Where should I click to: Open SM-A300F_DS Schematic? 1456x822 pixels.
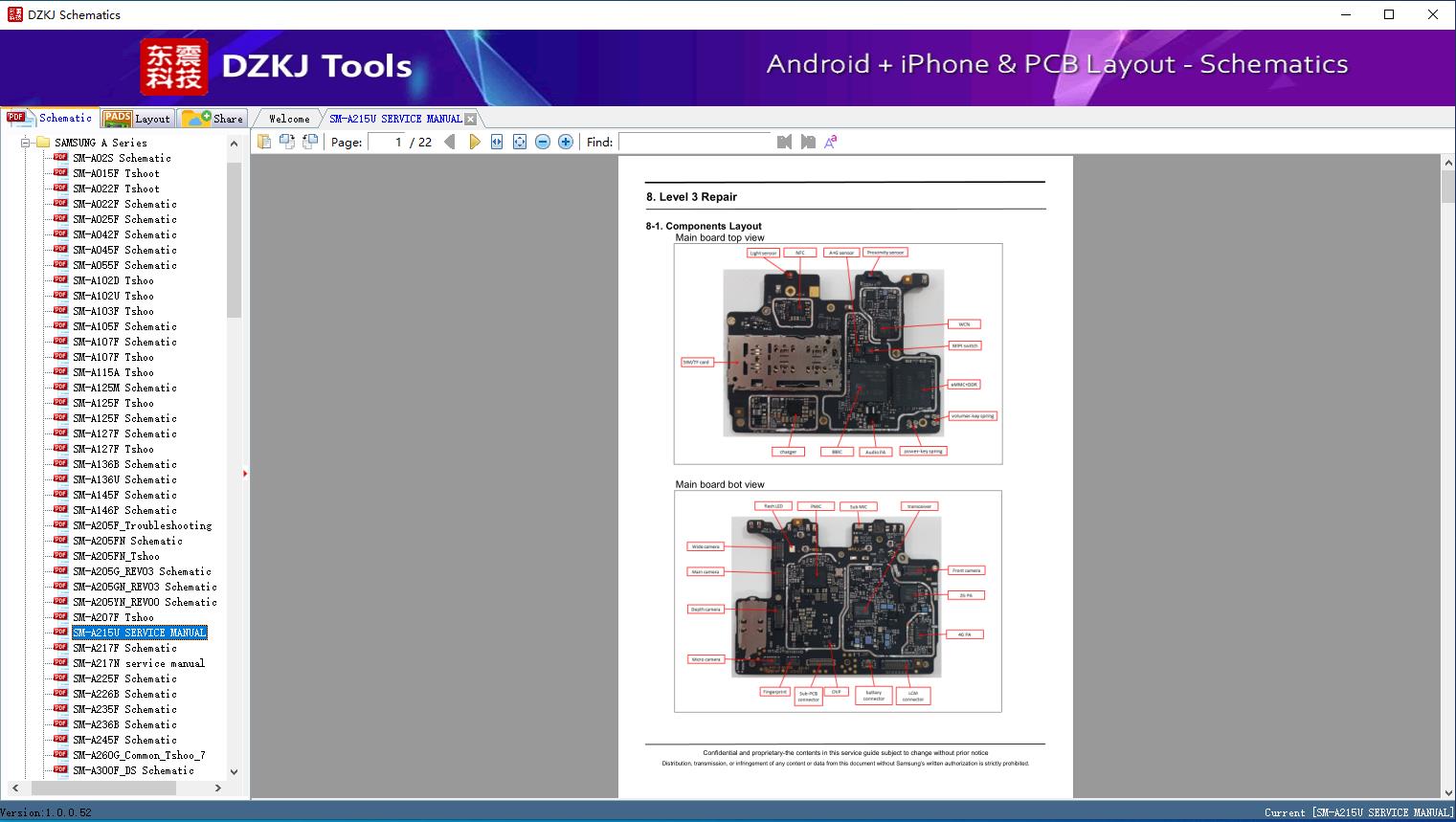133,770
